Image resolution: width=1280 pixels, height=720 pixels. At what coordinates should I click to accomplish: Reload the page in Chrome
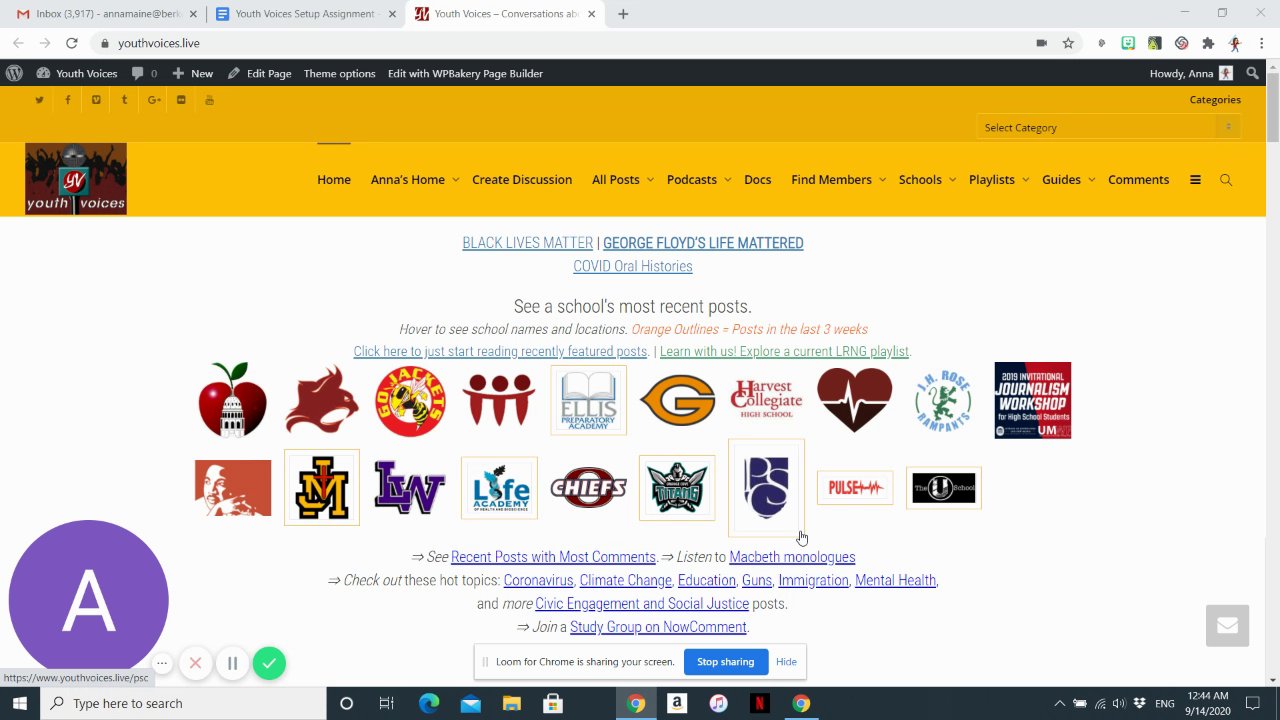[x=72, y=43]
